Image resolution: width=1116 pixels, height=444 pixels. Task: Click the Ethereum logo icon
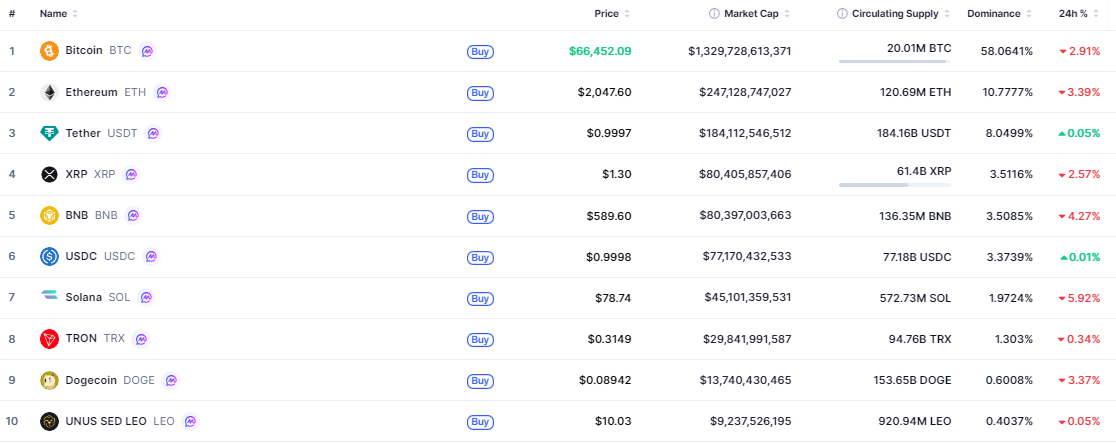49,92
